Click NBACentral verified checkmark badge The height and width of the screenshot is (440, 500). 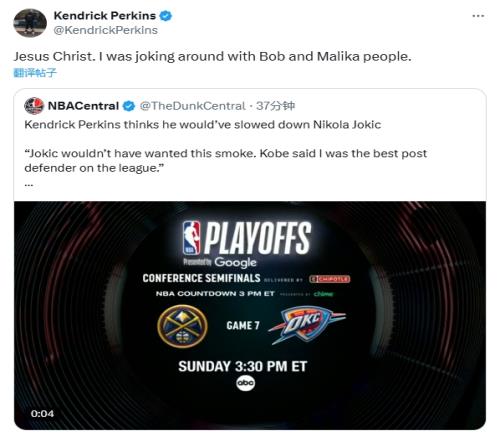(x=129, y=106)
